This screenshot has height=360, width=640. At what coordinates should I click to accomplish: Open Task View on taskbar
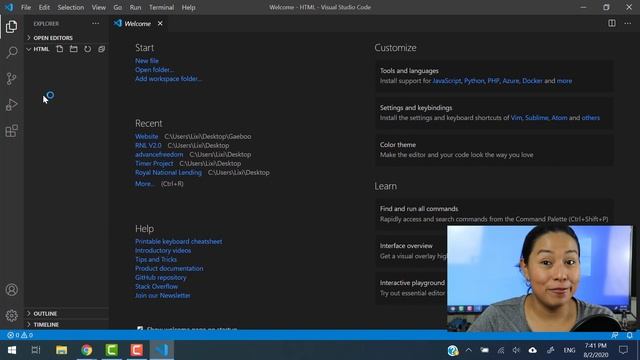36,350
